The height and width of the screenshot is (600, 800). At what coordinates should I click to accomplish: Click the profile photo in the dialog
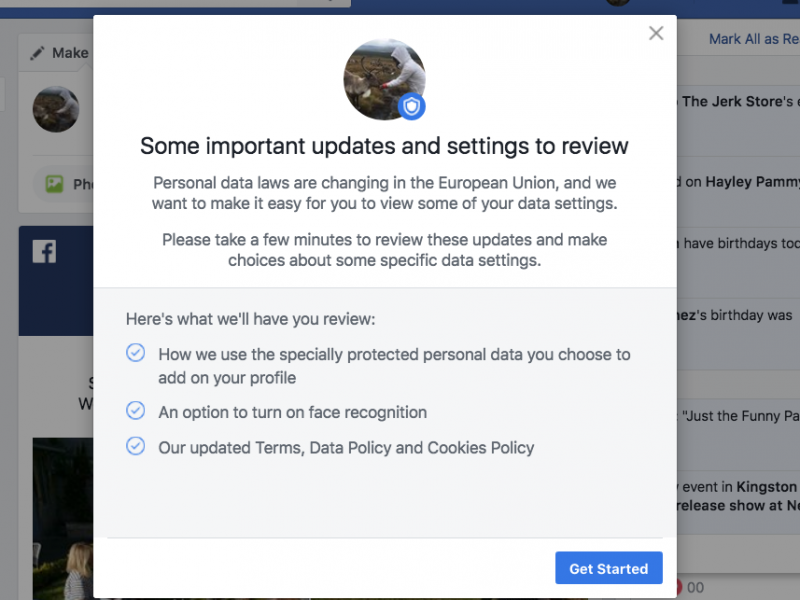pos(384,79)
